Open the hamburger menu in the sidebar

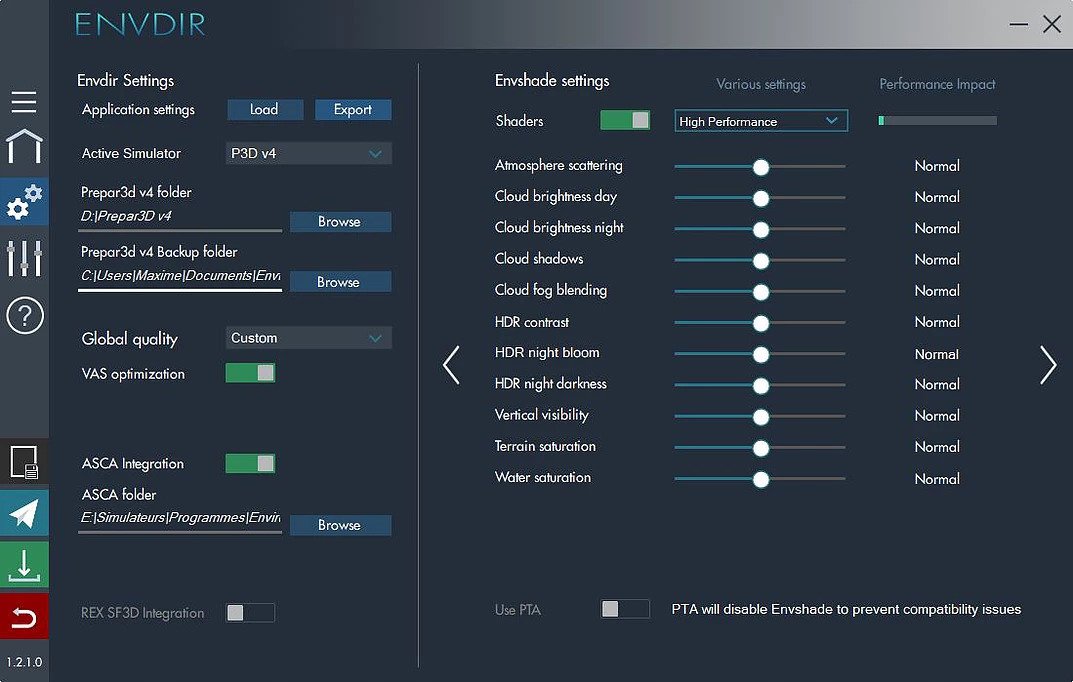click(x=23, y=101)
